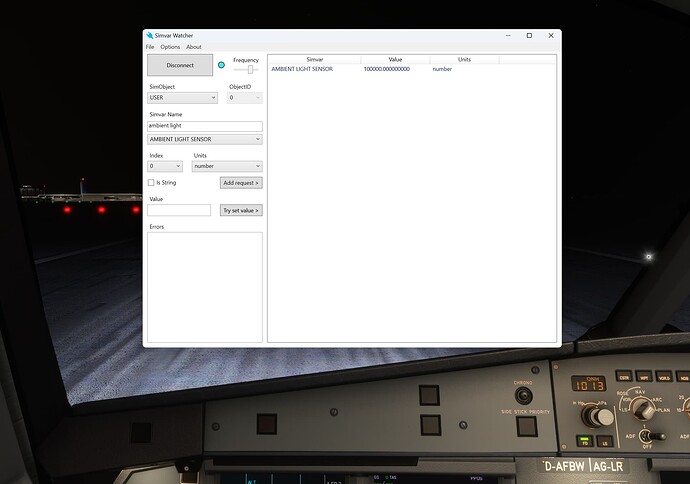Viewport: 690px width, 484px height.
Task: Open the Index dropdown
Action: click(165, 166)
